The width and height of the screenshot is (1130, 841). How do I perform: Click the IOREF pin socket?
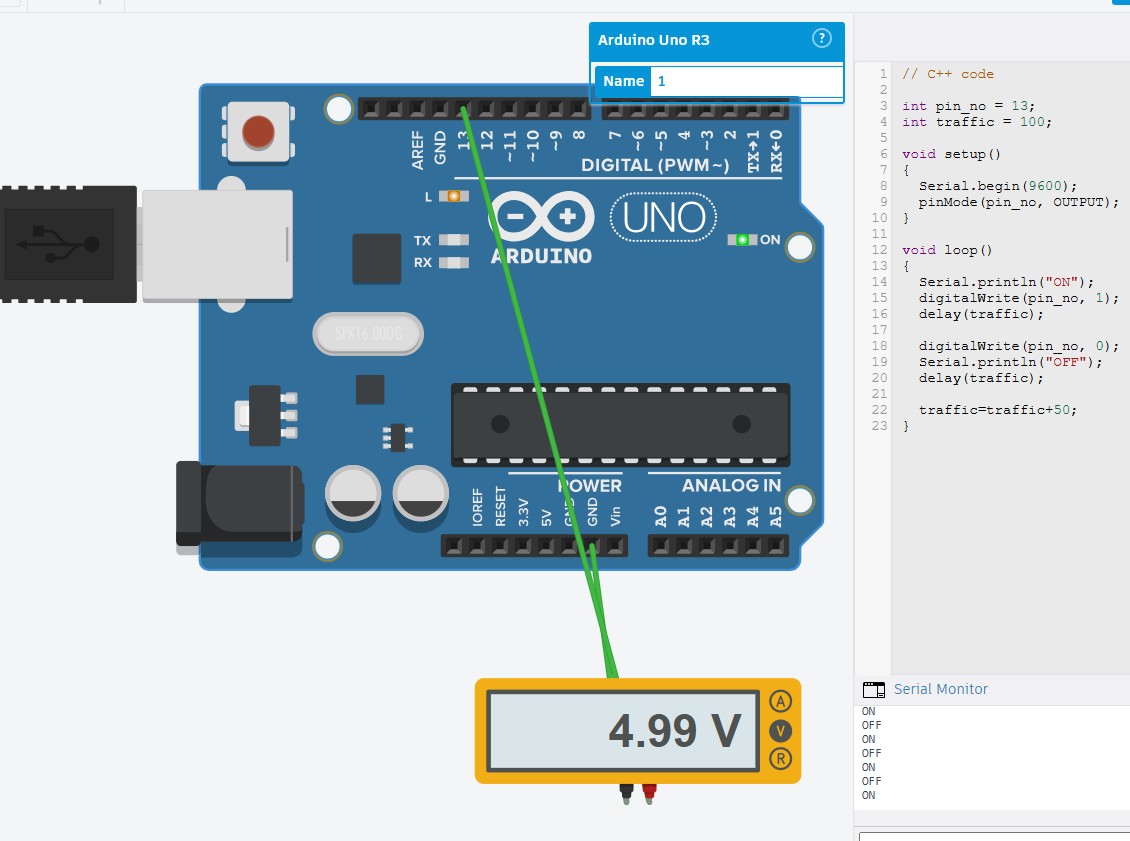coord(476,546)
